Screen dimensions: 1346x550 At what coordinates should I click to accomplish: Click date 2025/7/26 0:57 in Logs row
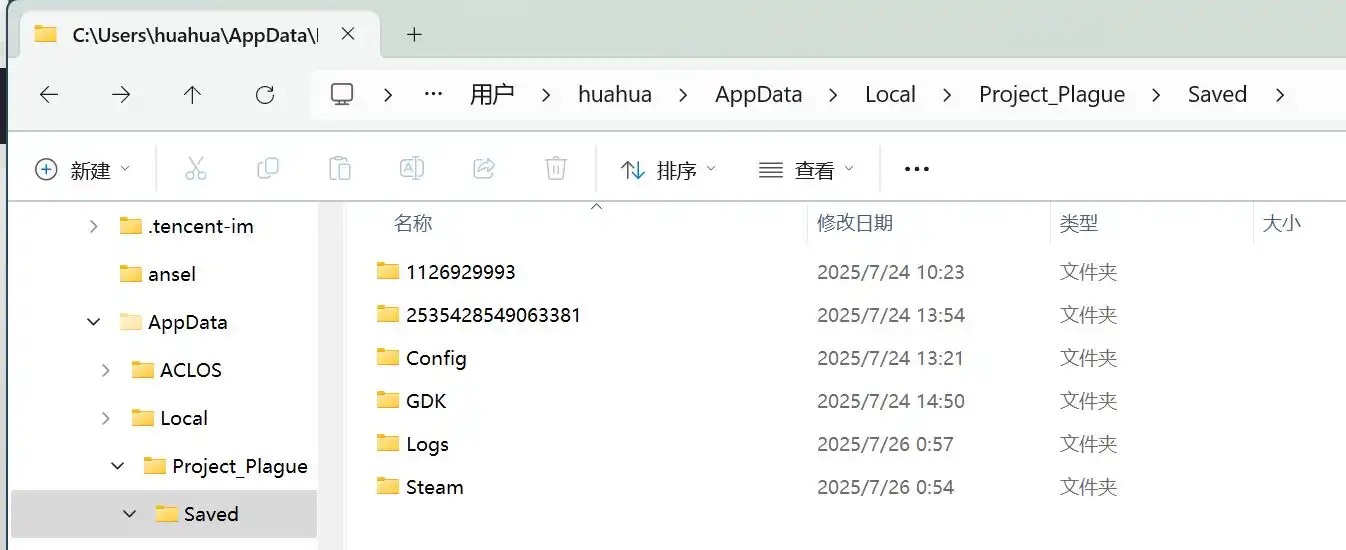(x=885, y=444)
